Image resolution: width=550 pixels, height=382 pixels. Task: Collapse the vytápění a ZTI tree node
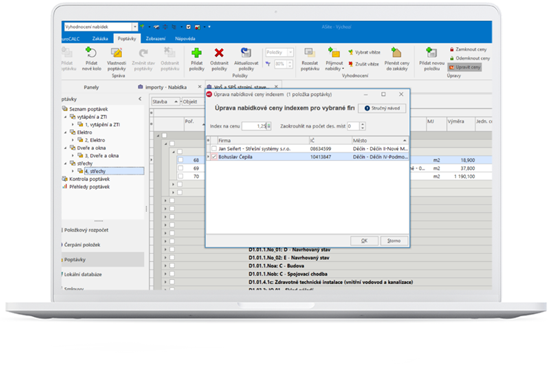tap(66, 117)
